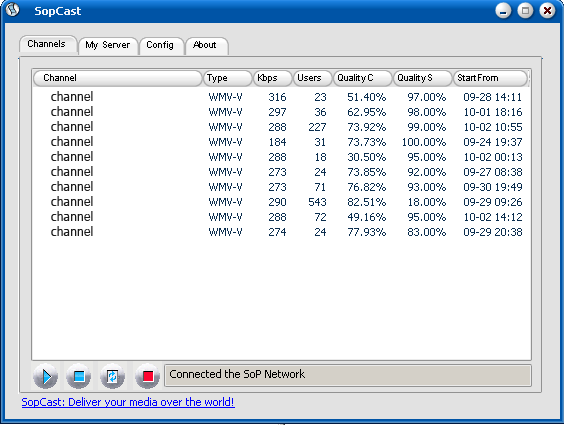Image resolution: width=564 pixels, height=425 pixels.
Task: Select the channel with 543 users
Action: pyautogui.click(x=281, y=202)
